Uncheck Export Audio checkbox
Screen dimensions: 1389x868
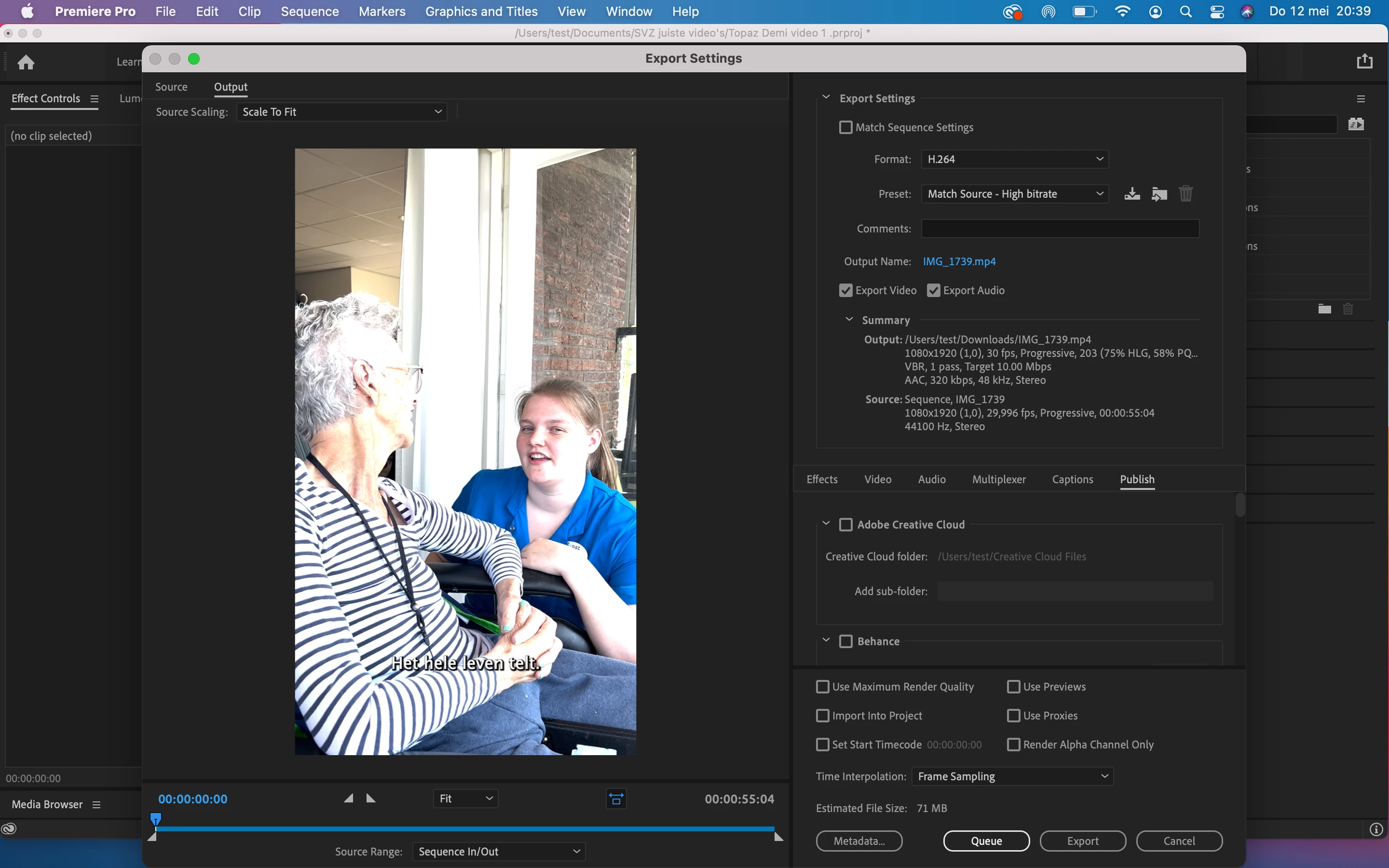tap(934, 290)
